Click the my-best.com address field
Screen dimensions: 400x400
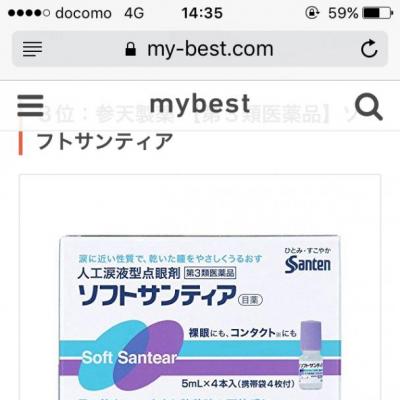(x=200, y=49)
